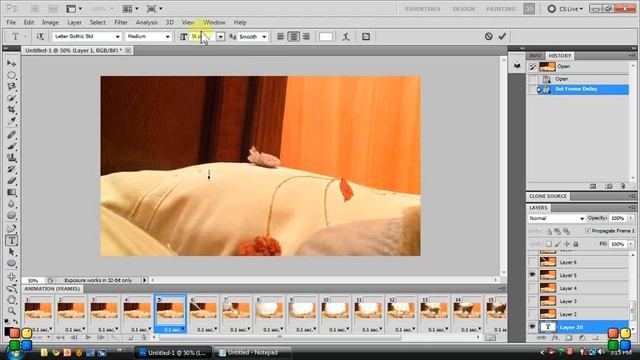Toggle the Character and Paragraph panels
Image resolution: width=640 pixels, height=360 pixels.
pos(366,37)
